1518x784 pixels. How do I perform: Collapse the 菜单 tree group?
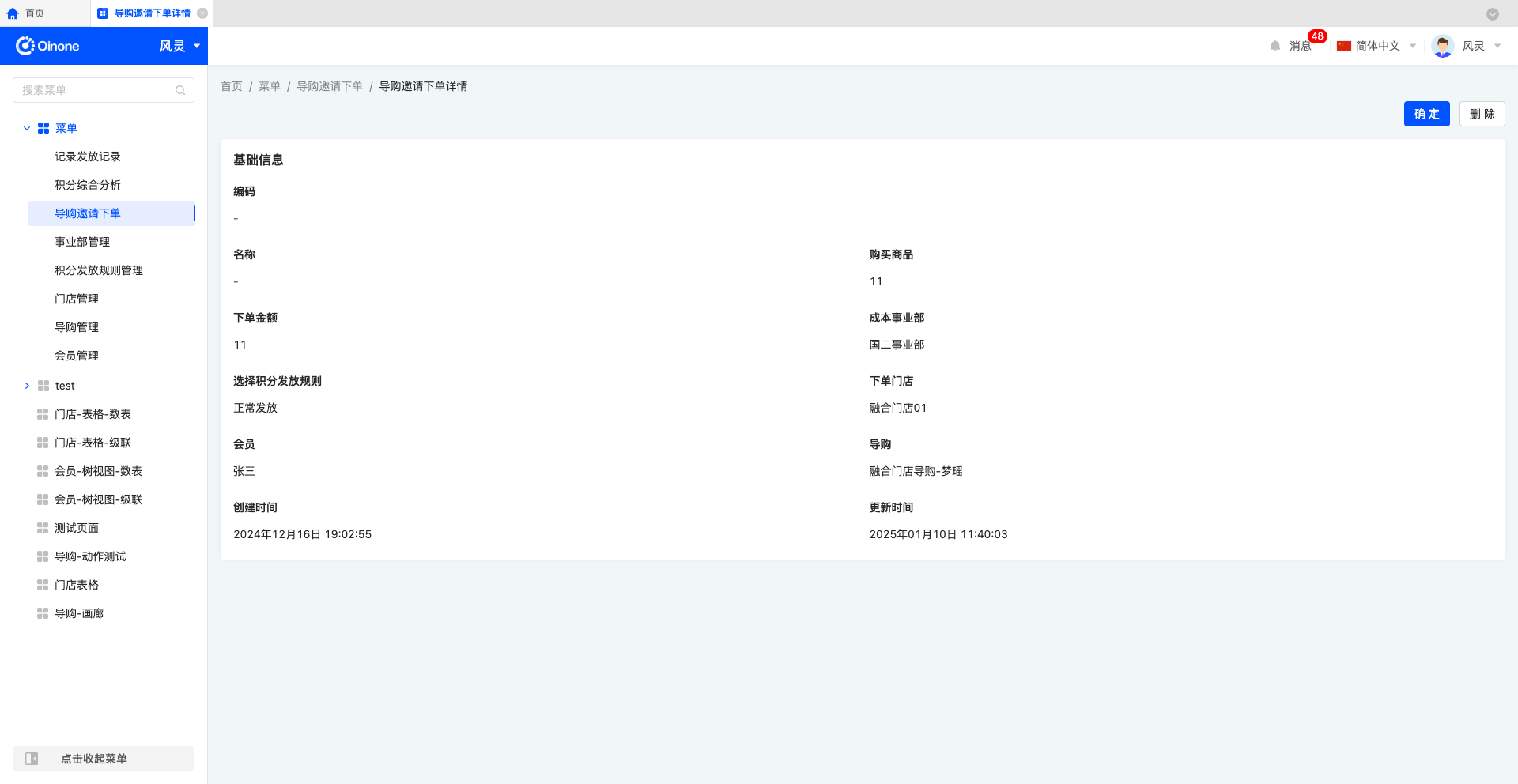[x=27, y=128]
